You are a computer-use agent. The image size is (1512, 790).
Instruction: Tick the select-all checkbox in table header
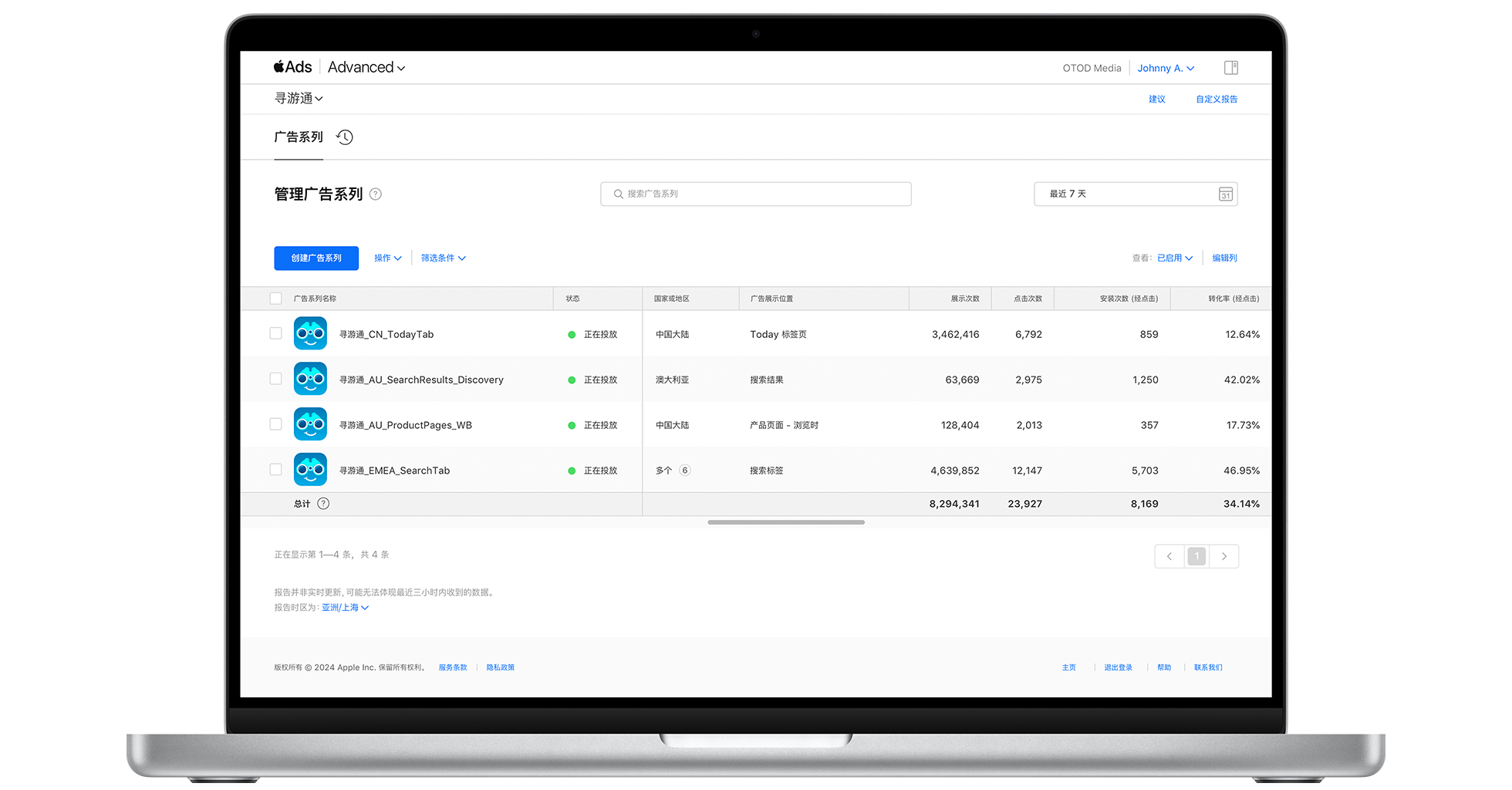click(x=275, y=299)
